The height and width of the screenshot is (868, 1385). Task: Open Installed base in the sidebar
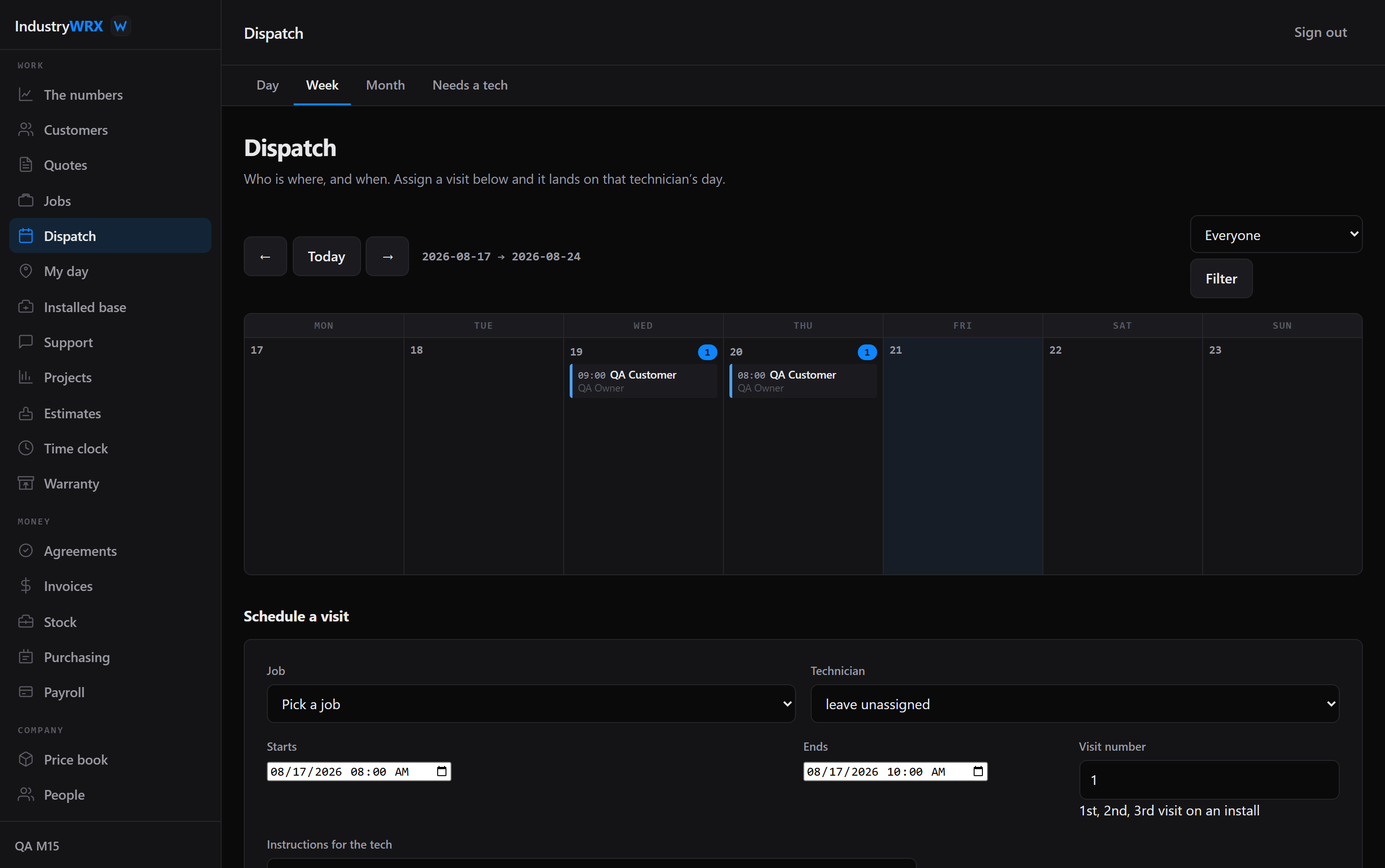point(110,307)
